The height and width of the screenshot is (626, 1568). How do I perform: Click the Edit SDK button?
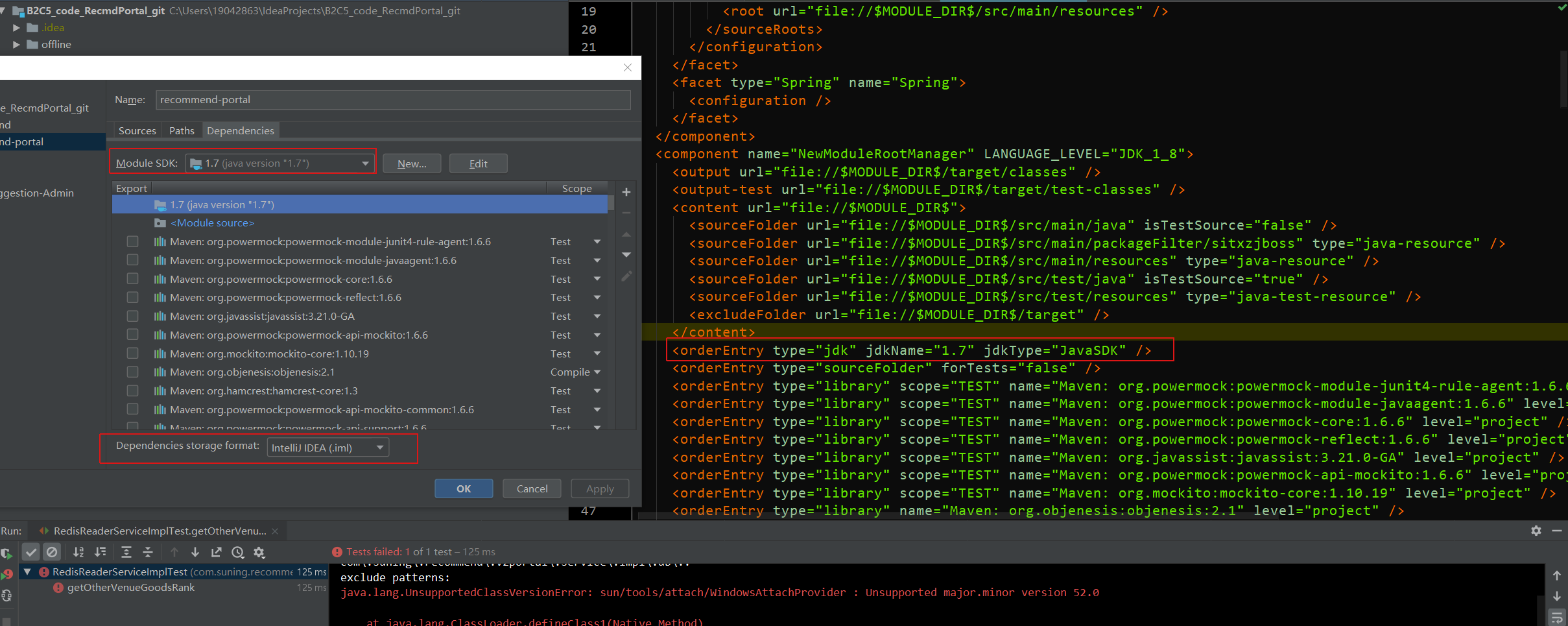tap(479, 163)
